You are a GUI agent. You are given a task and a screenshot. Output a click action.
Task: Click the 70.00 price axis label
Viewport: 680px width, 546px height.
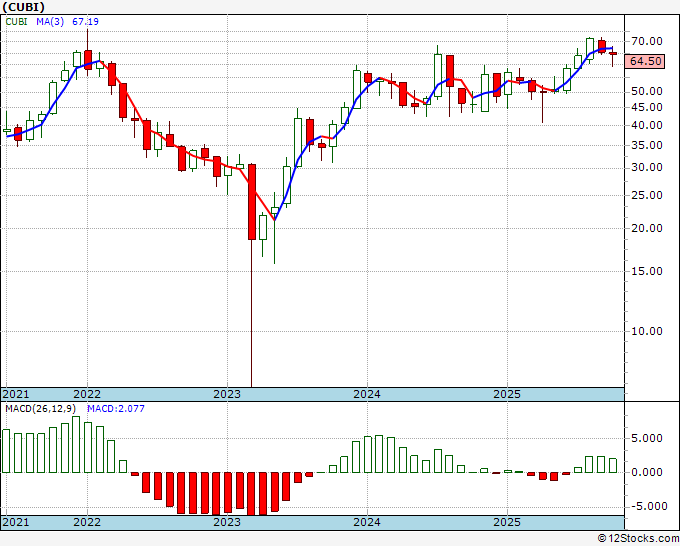647,42
